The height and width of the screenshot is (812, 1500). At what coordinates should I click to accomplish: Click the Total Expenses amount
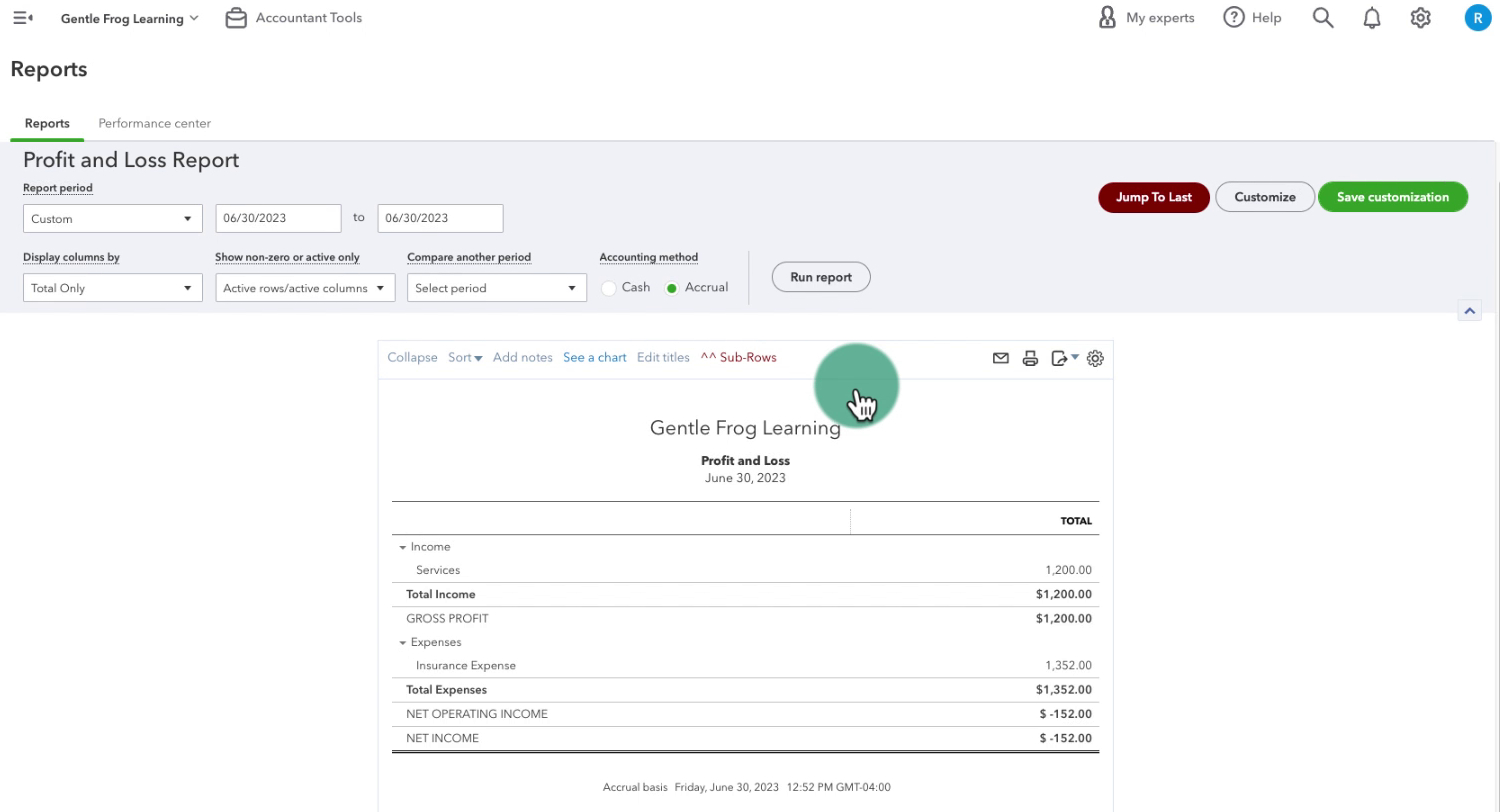click(x=1064, y=690)
